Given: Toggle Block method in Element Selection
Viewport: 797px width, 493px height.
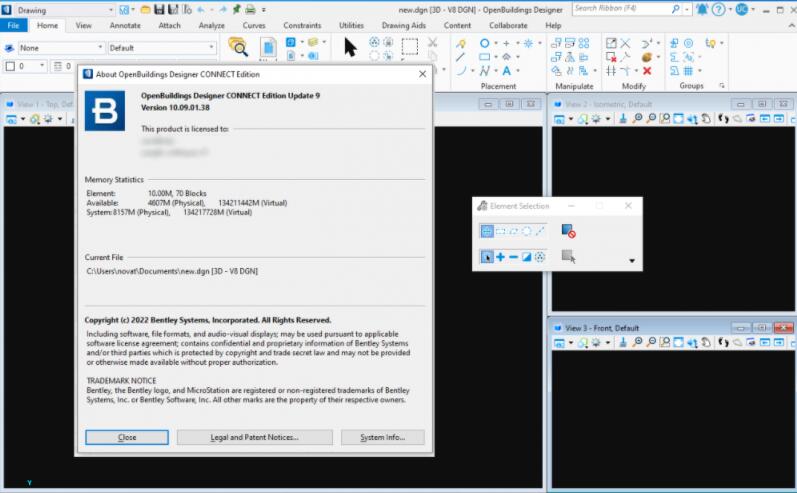Looking at the screenshot, I should pyautogui.click(x=500, y=231).
